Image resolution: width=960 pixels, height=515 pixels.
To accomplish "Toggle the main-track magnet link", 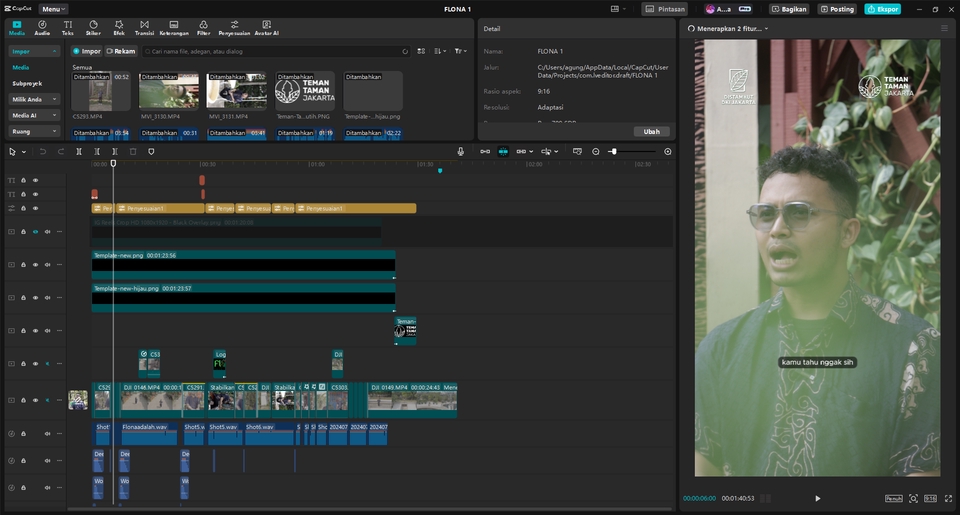I will click(485, 151).
